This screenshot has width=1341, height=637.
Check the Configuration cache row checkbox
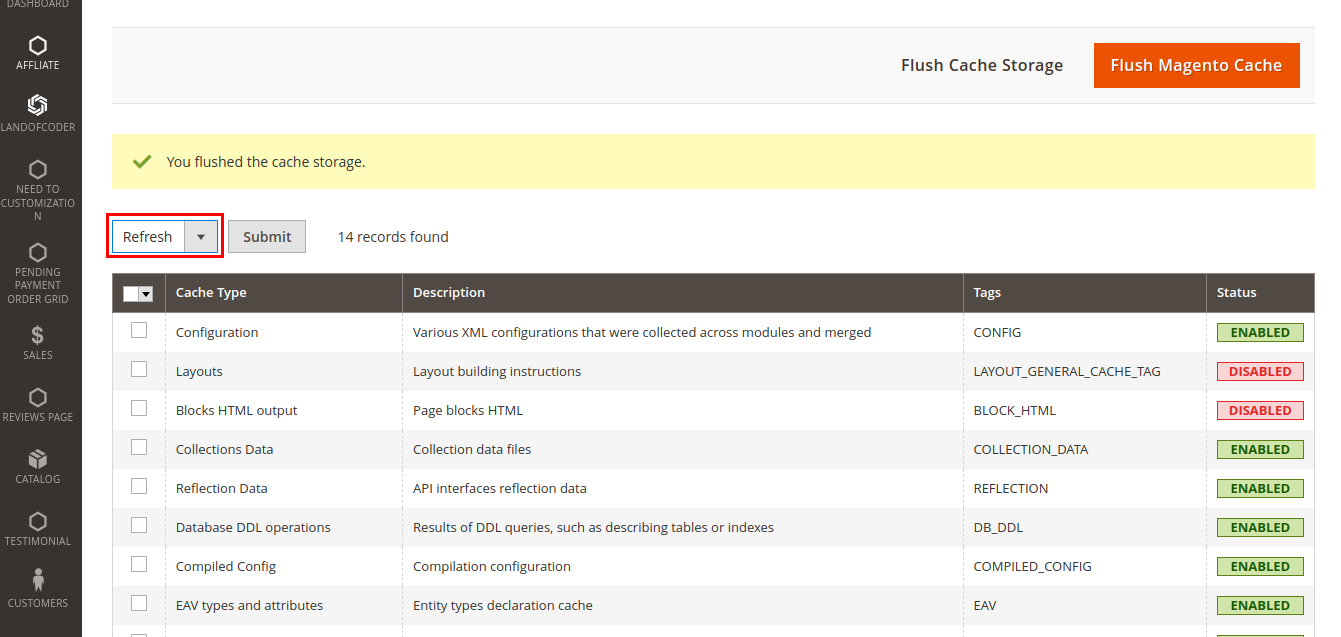click(138, 331)
